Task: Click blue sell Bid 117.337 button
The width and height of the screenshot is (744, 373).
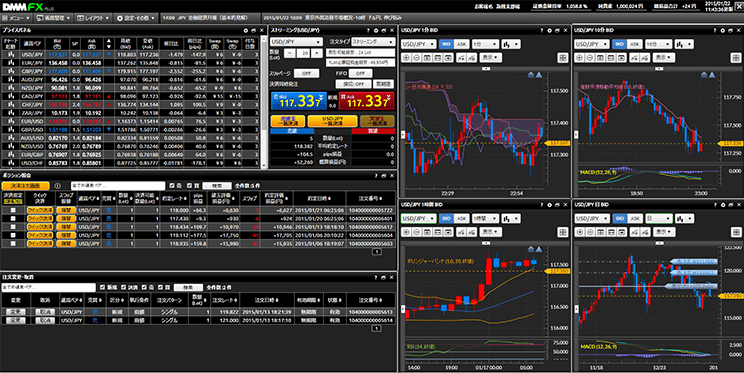Action: point(299,101)
